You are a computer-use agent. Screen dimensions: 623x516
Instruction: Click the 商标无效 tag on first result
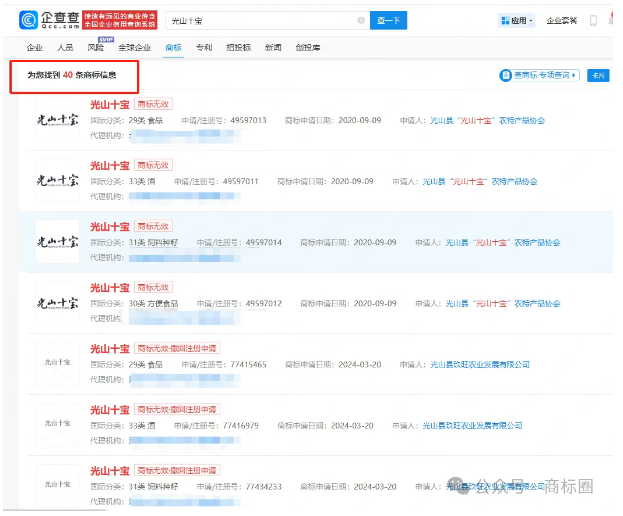(154, 103)
